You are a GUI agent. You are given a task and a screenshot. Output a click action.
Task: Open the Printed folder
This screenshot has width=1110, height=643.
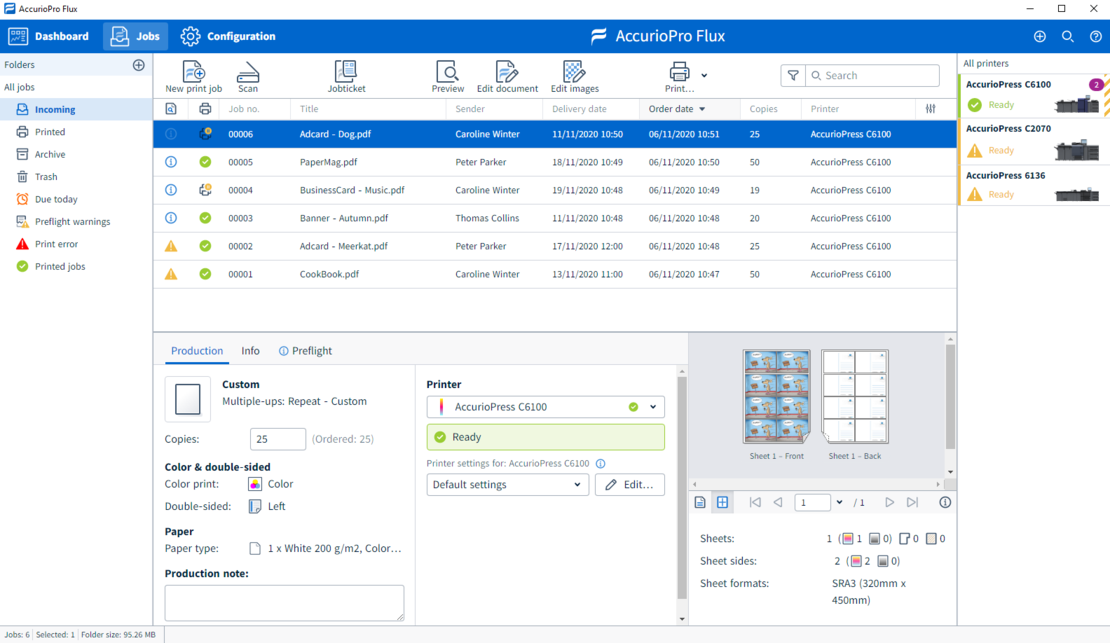pos(76,132)
